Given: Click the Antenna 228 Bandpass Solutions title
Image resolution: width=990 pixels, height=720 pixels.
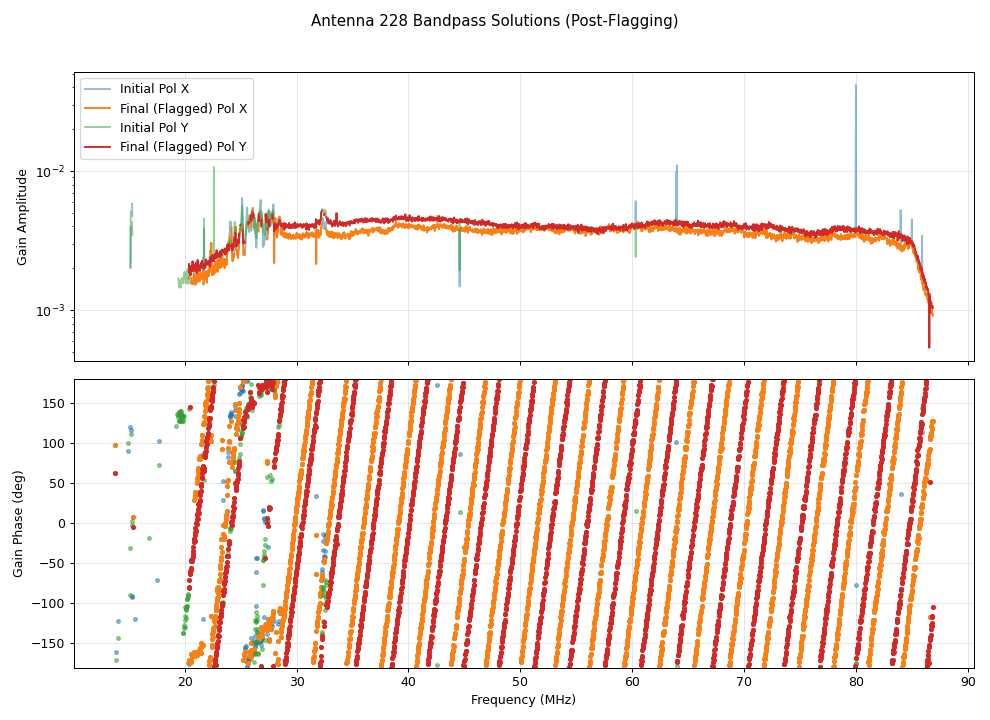Looking at the screenshot, I should [494, 21].
